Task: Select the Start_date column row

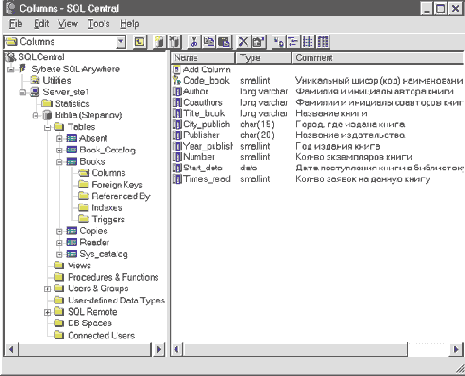Action: pos(318,168)
